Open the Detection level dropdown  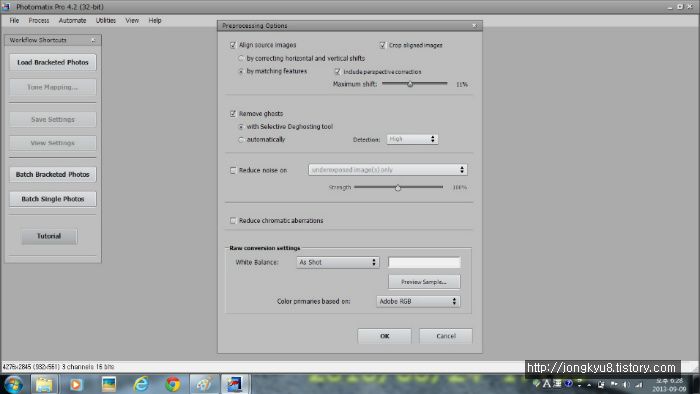click(412, 139)
